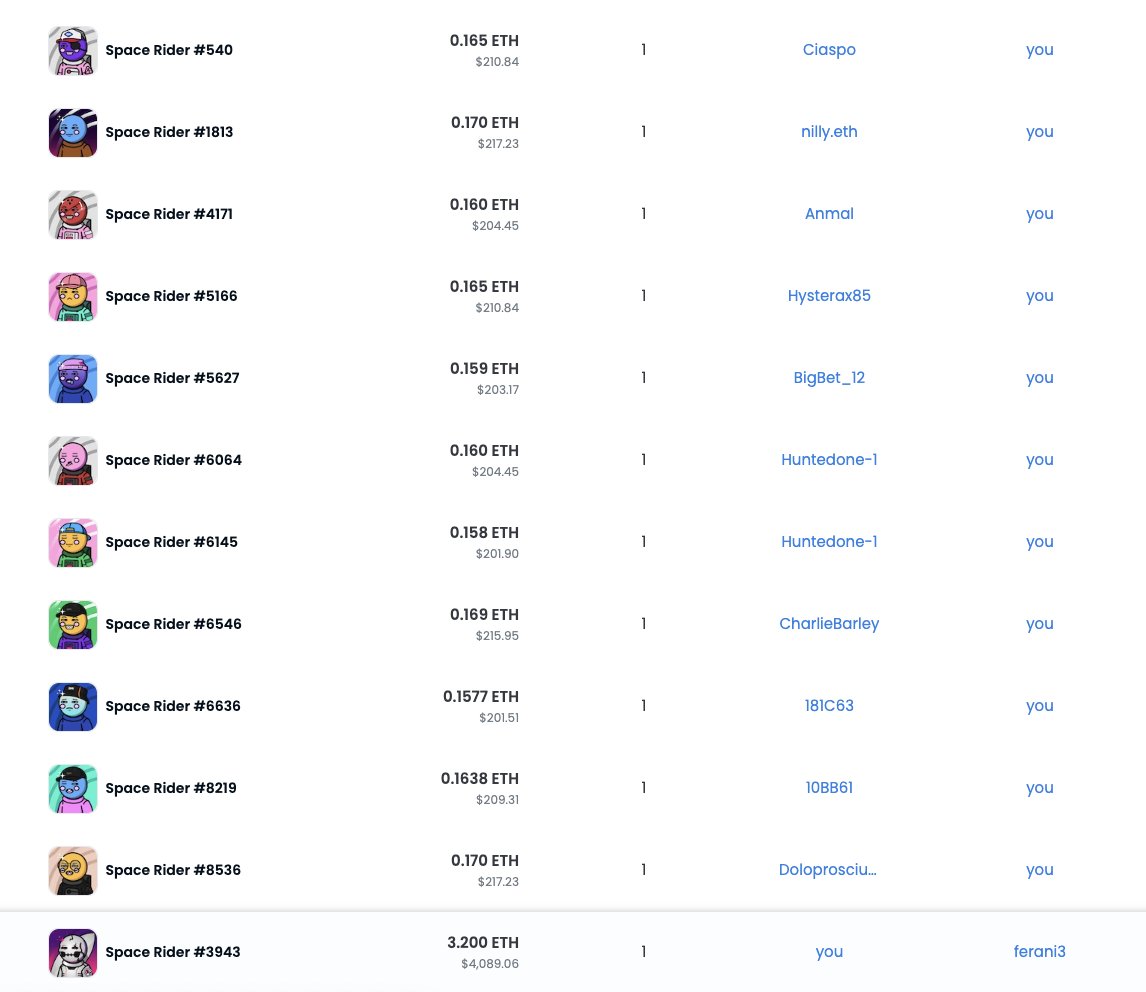Visit seller BigBet_12's profile
The height and width of the screenshot is (992, 1146).
829,377
